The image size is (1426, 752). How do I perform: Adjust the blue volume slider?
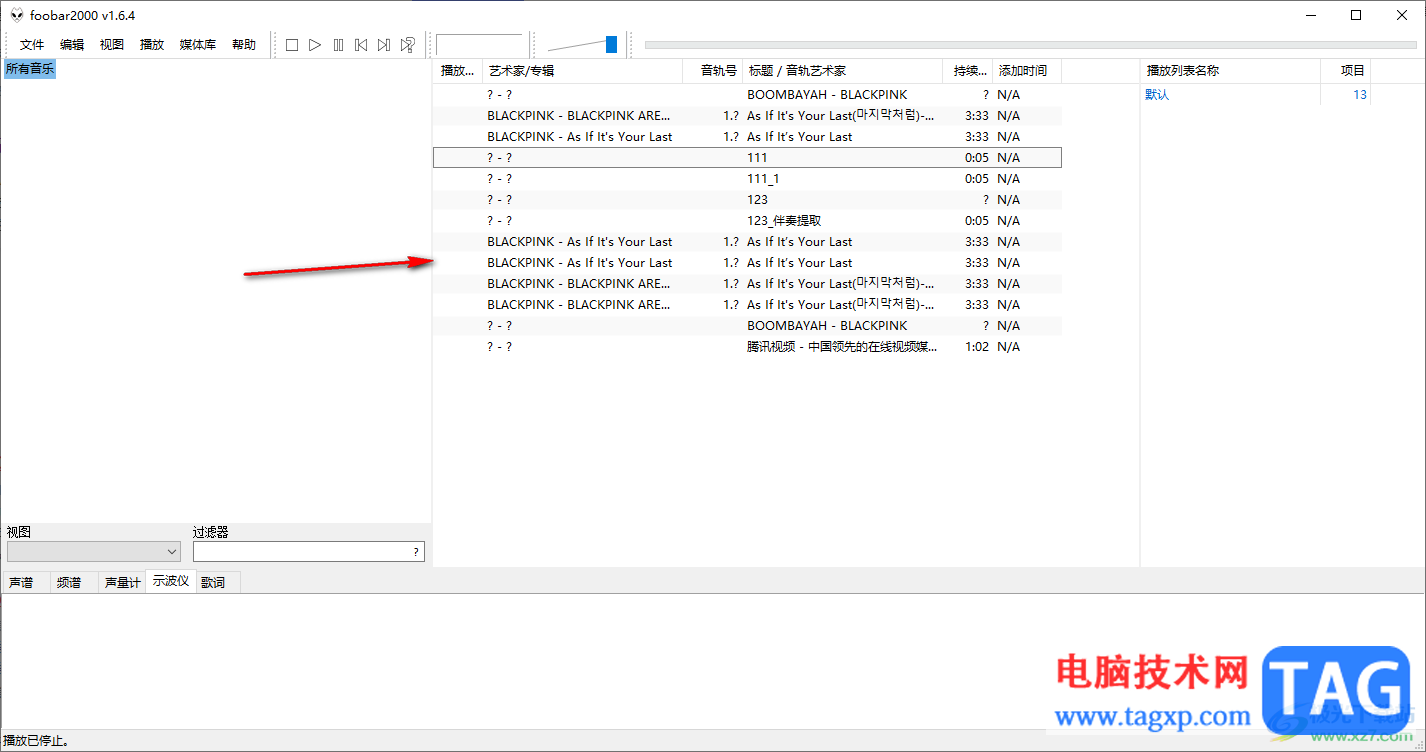click(611, 44)
